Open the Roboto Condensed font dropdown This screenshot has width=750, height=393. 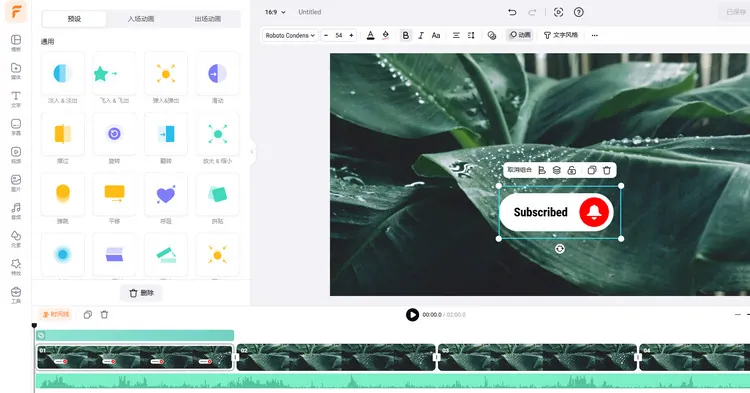290,35
